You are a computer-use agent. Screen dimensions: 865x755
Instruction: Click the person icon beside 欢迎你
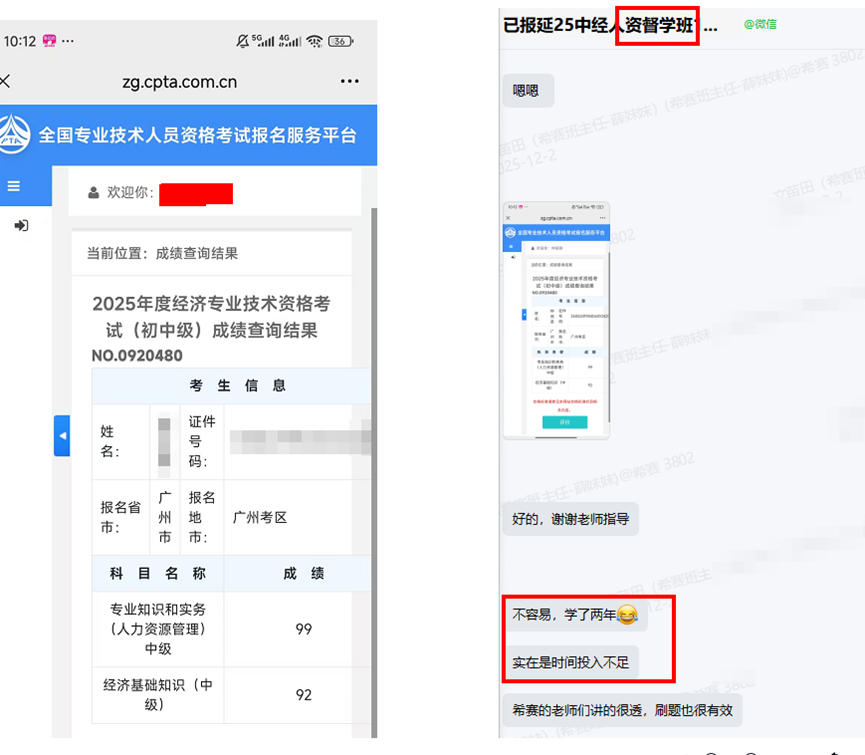(93, 190)
